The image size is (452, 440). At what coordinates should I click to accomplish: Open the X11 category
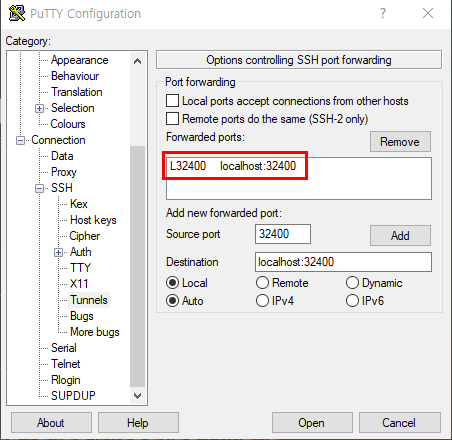click(x=79, y=284)
